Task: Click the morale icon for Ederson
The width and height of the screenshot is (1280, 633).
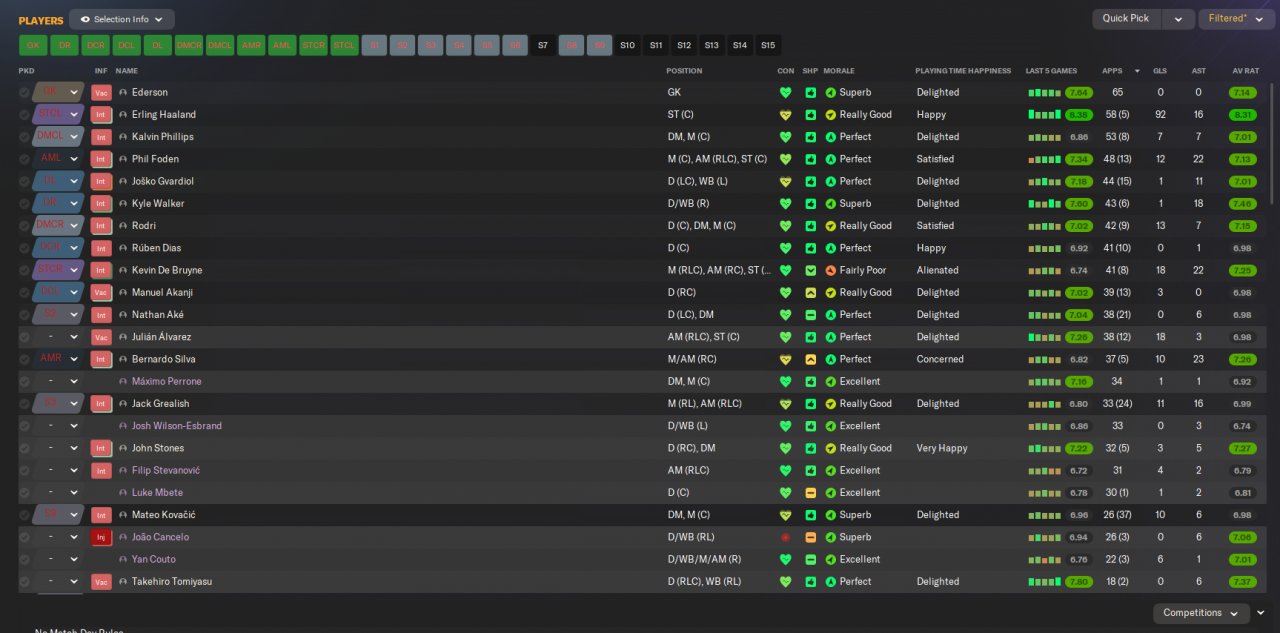Action: pyautogui.click(x=830, y=92)
